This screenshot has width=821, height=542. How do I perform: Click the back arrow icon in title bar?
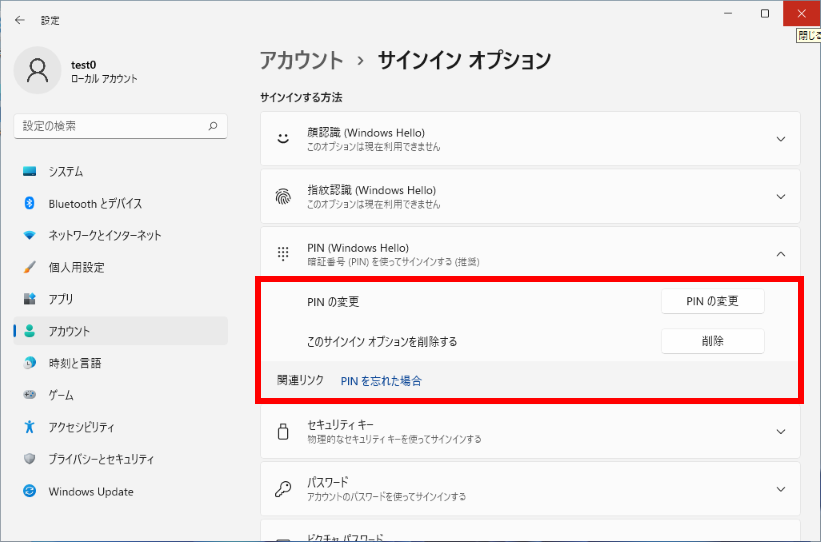20,19
